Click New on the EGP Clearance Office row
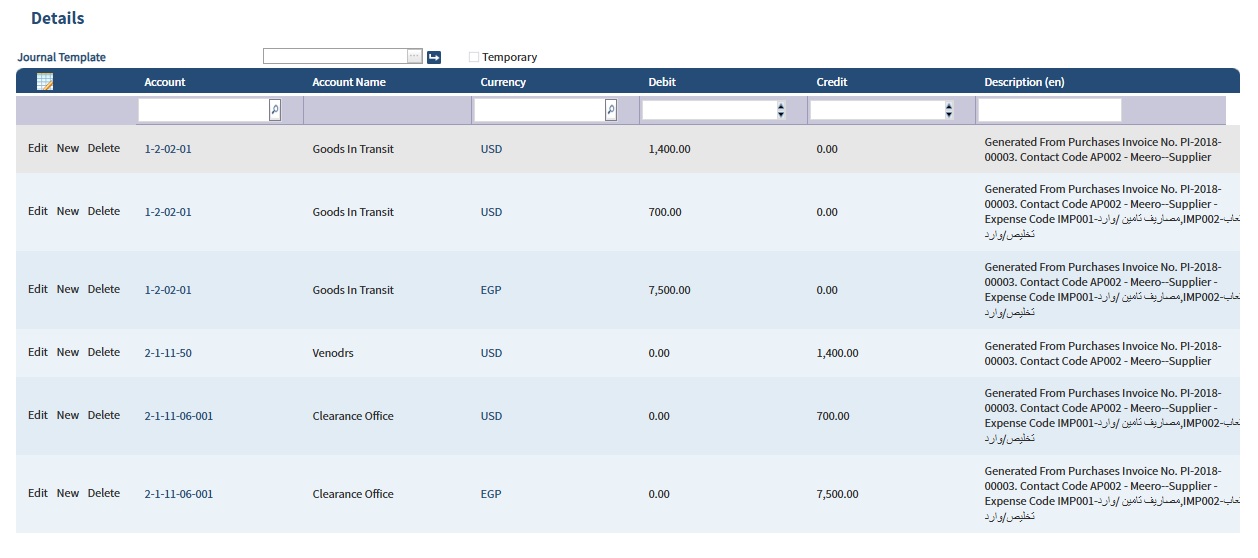1258x558 pixels. coord(68,493)
